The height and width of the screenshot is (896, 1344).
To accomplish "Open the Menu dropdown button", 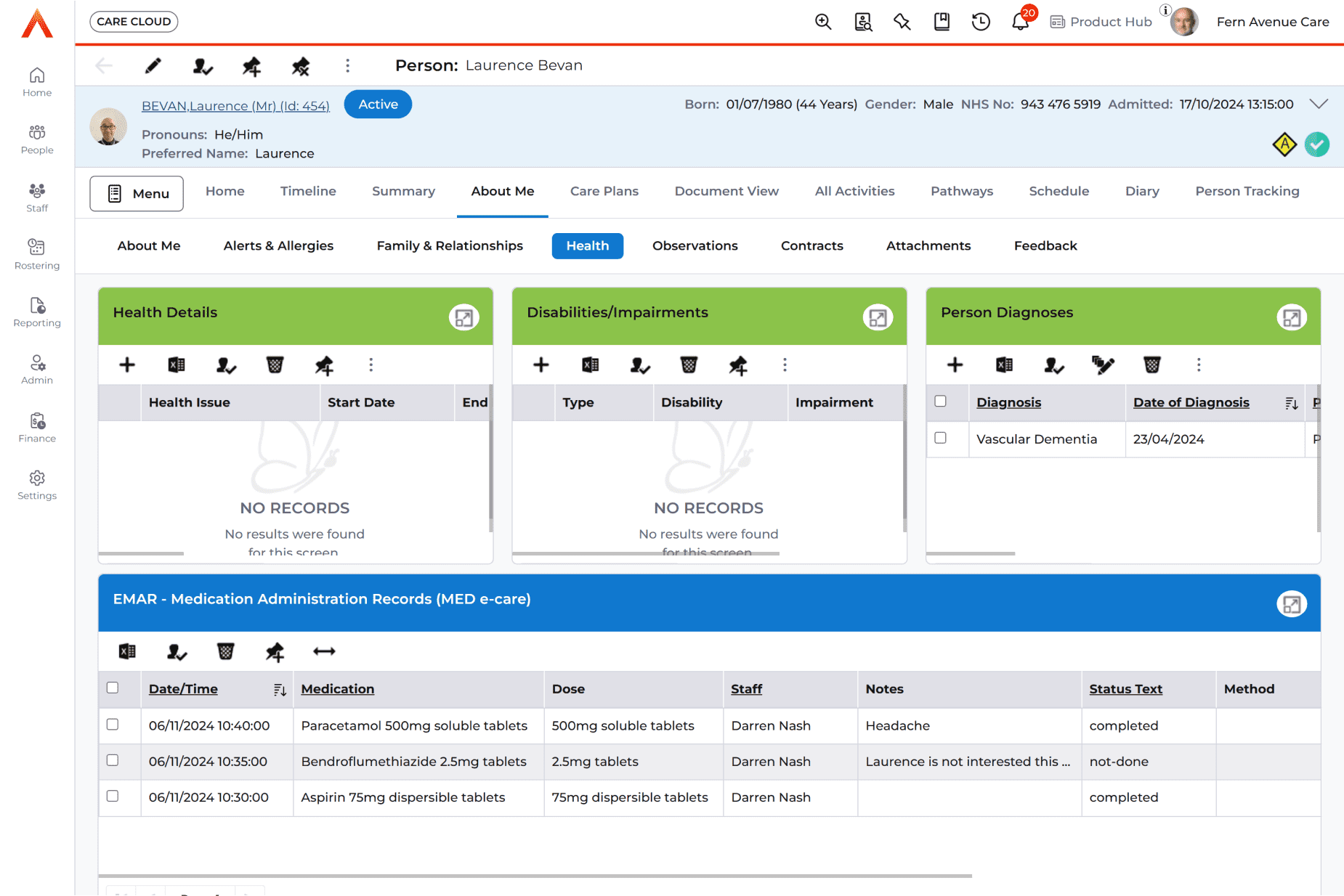I will 137,193.
